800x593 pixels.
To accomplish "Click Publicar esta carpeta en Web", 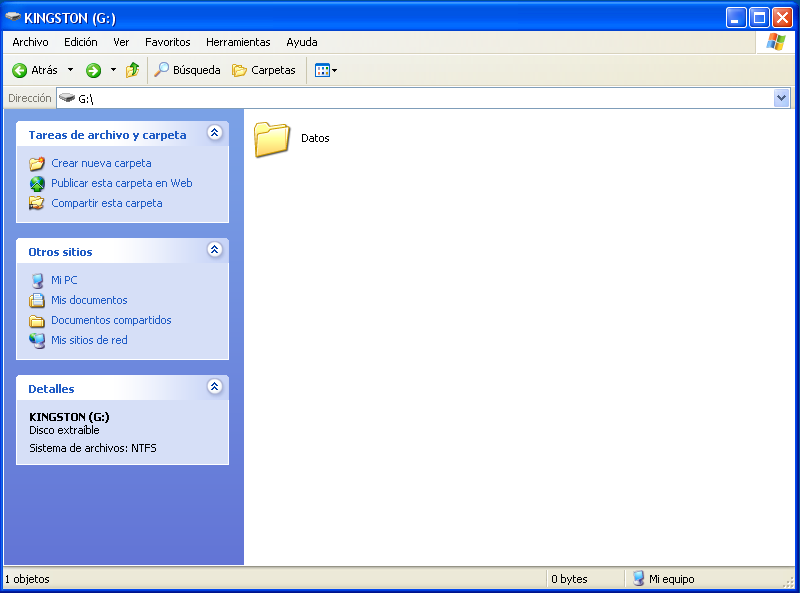I will pos(121,183).
